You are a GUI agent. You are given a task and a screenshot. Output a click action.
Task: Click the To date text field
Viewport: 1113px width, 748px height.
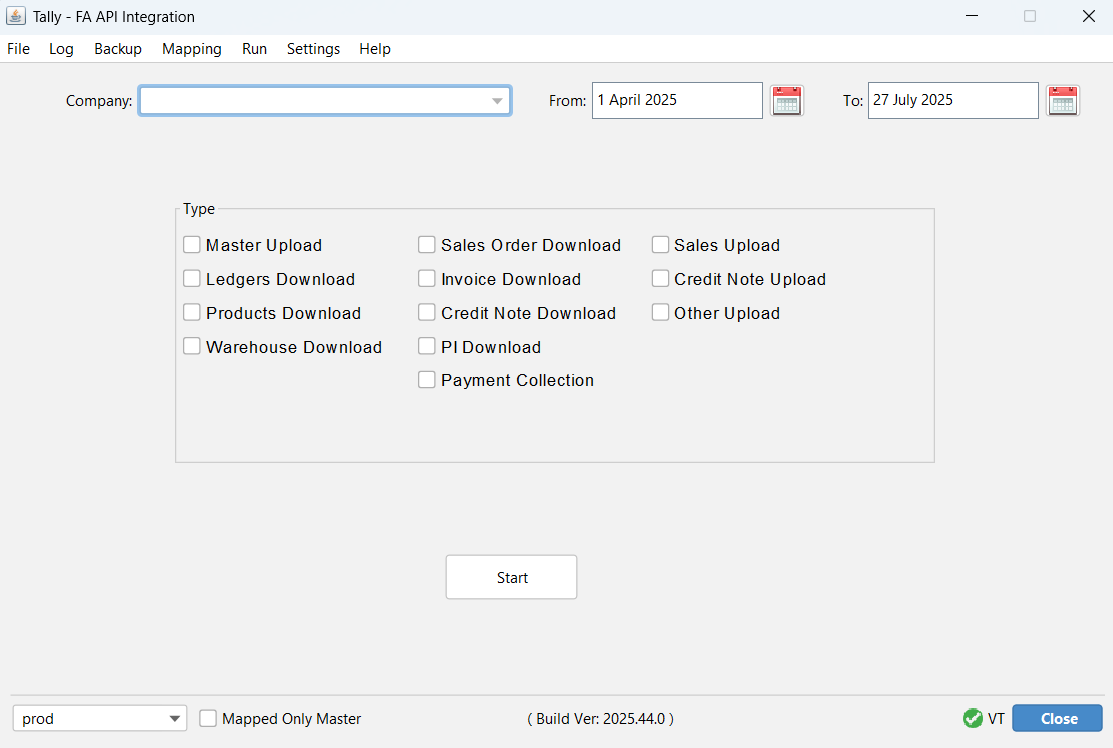tap(952, 100)
